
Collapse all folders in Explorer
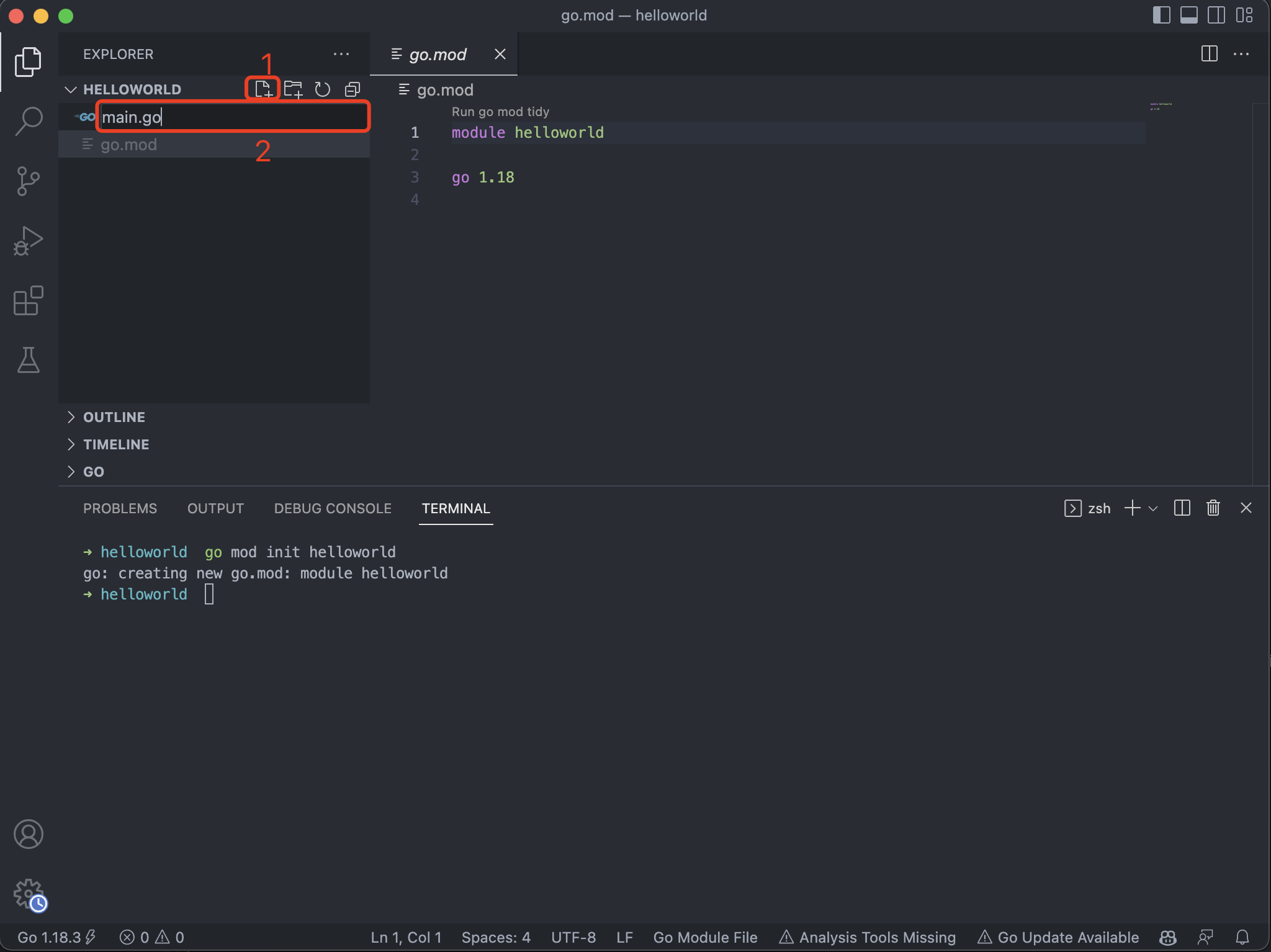pyautogui.click(x=353, y=89)
